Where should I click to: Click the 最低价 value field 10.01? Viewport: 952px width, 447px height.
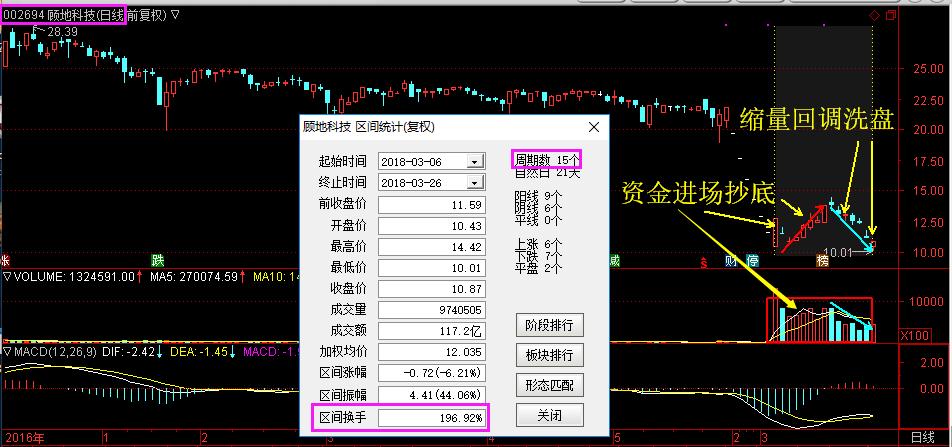tap(432, 268)
